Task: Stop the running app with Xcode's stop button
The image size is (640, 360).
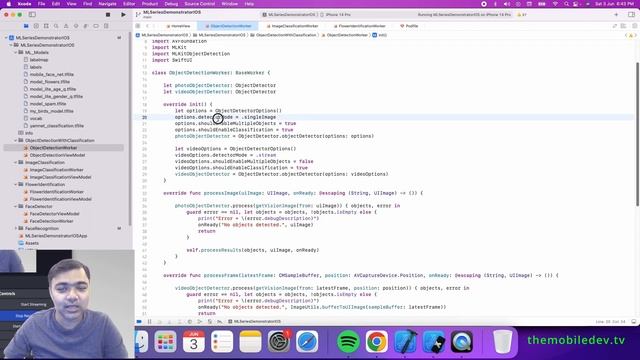Action: (108, 15)
